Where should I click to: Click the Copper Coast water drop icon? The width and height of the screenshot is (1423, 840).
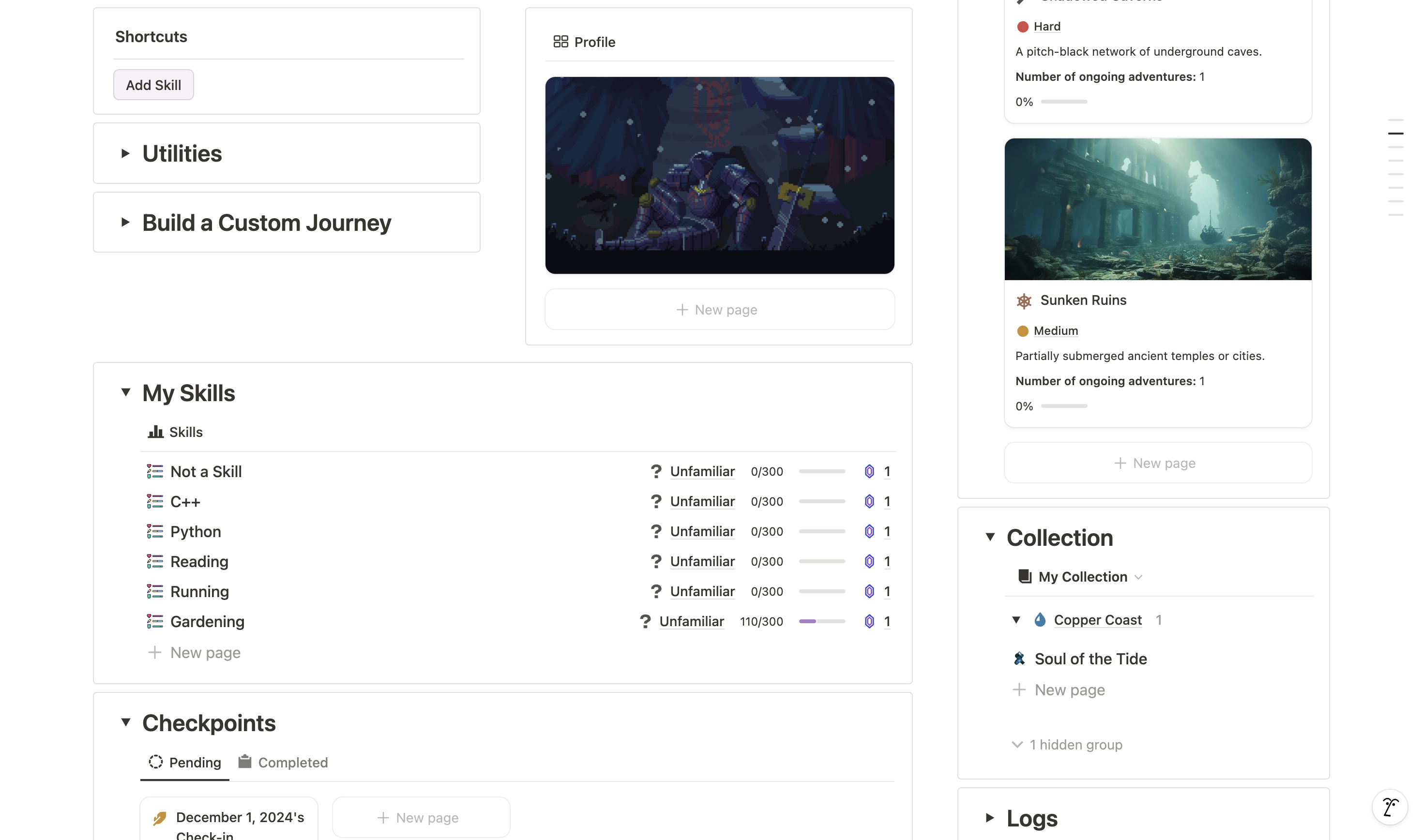pos(1040,620)
